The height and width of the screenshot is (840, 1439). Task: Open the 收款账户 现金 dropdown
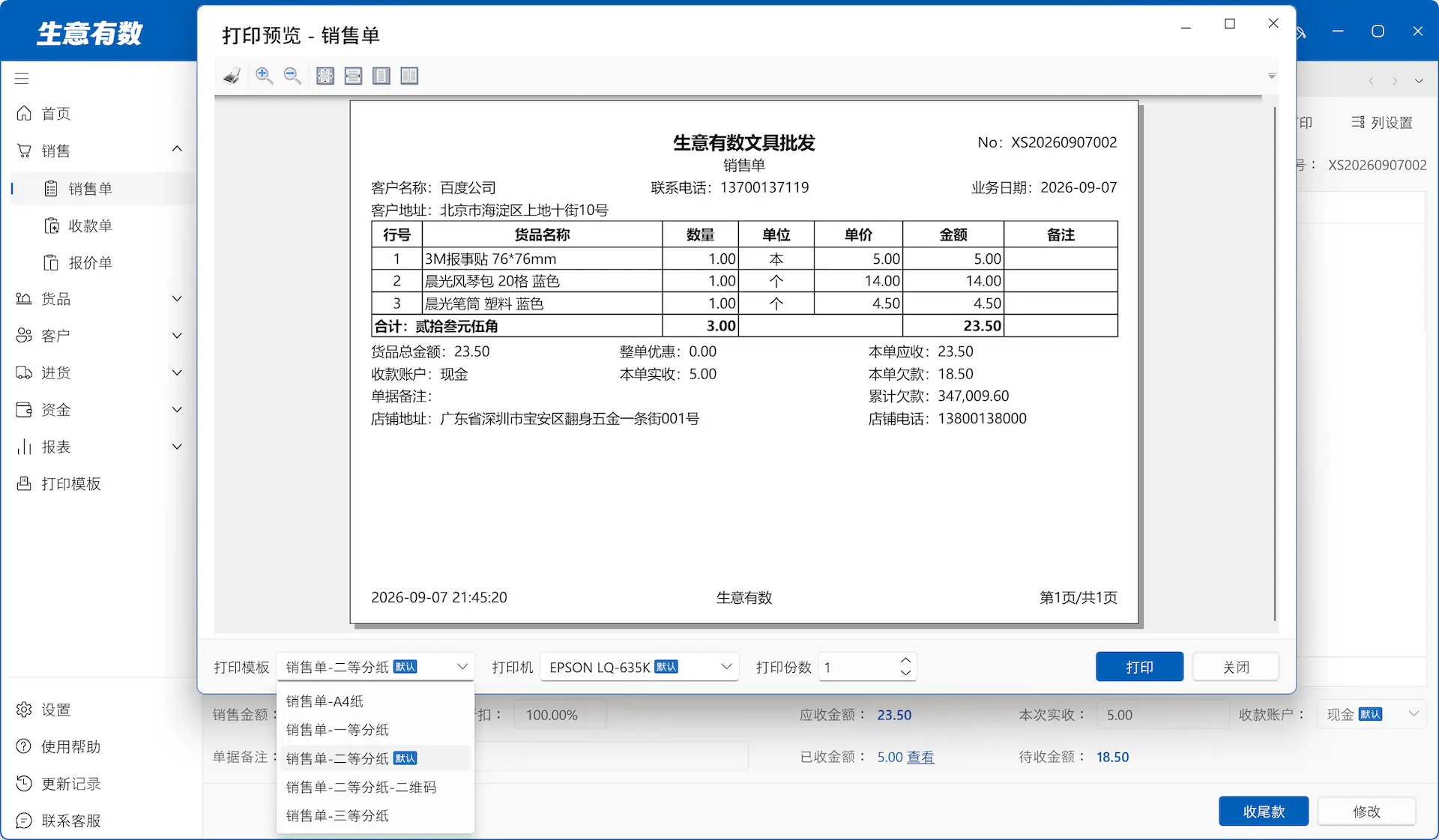(x=1372, y=715)
